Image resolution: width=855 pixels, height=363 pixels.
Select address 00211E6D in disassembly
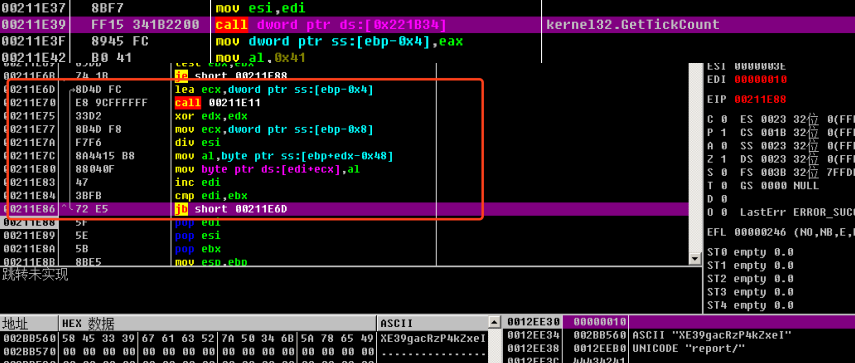[34, 89]
